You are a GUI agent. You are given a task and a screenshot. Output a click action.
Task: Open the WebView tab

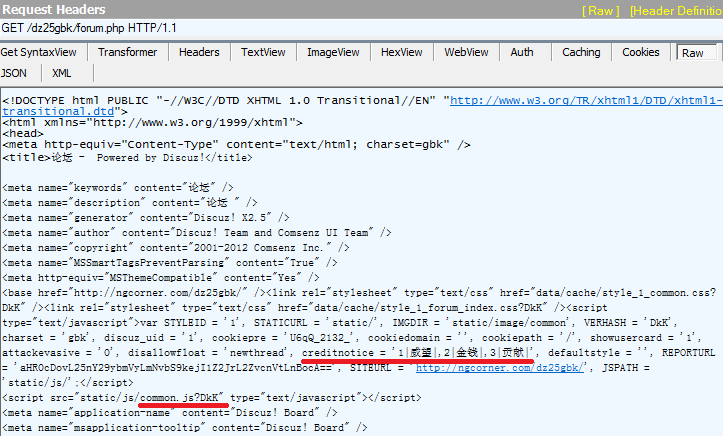coord(466,53)
